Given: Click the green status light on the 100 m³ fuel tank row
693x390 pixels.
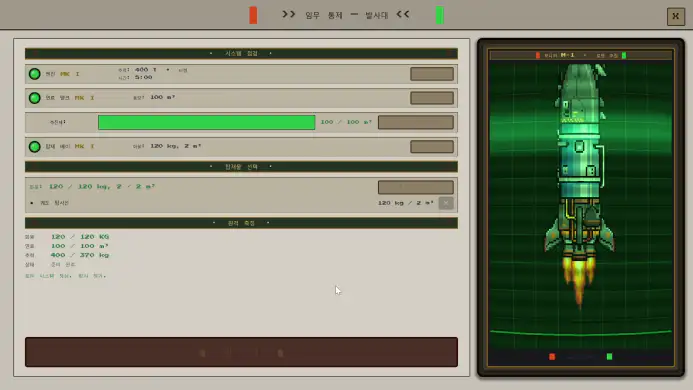Looking at the screenshot, I should click(x=34, y=98).
